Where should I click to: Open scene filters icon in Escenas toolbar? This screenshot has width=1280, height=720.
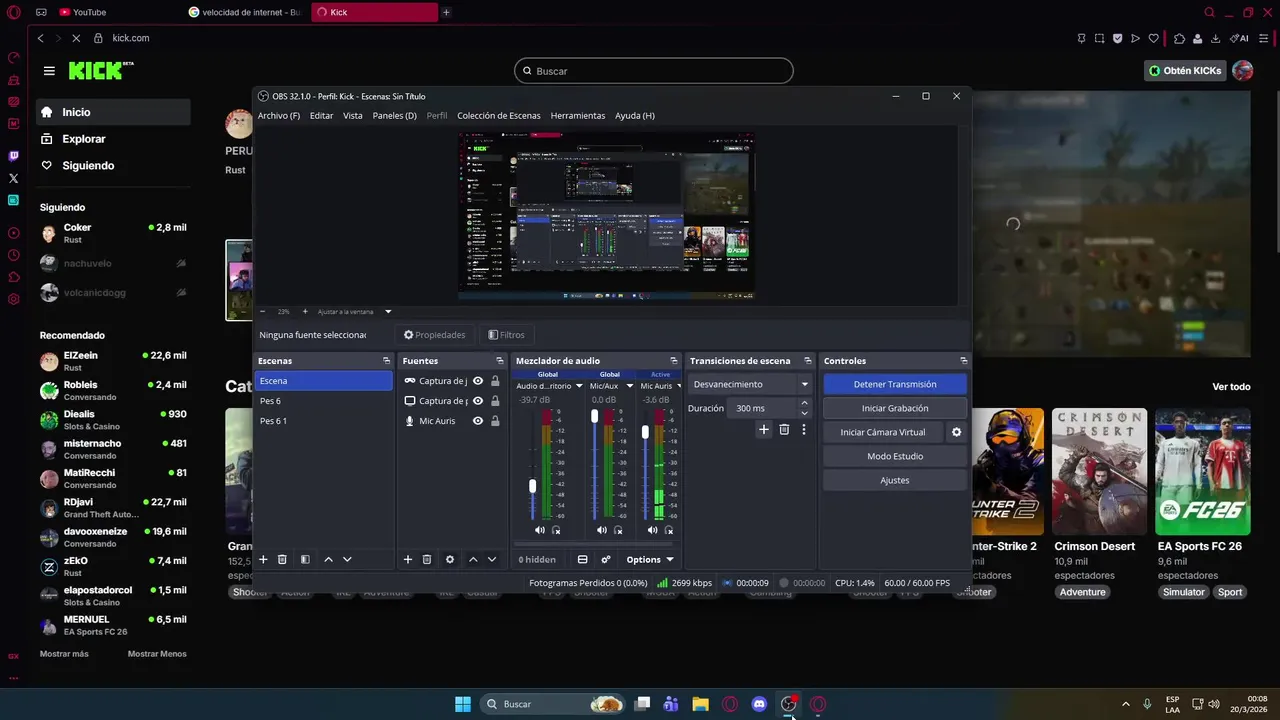pos(305,560)
